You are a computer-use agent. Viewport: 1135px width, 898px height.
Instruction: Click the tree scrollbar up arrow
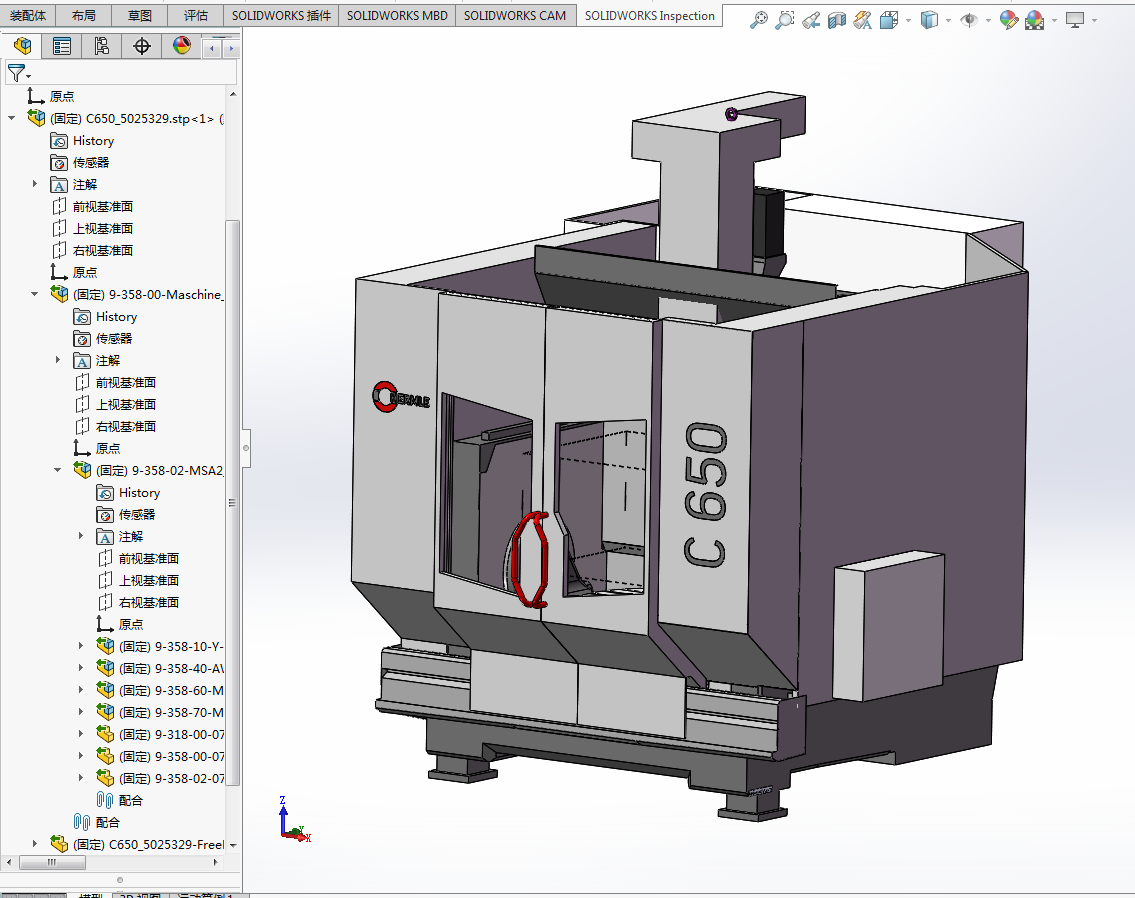232,94
